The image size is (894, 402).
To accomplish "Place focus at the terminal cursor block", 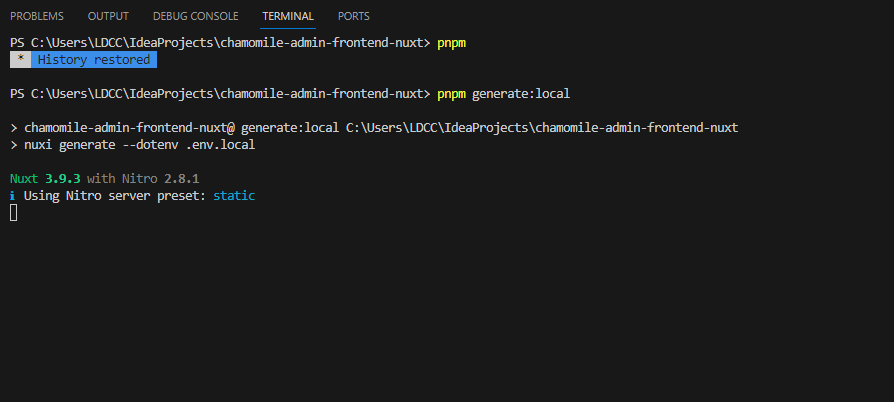I will pos(14,213).
